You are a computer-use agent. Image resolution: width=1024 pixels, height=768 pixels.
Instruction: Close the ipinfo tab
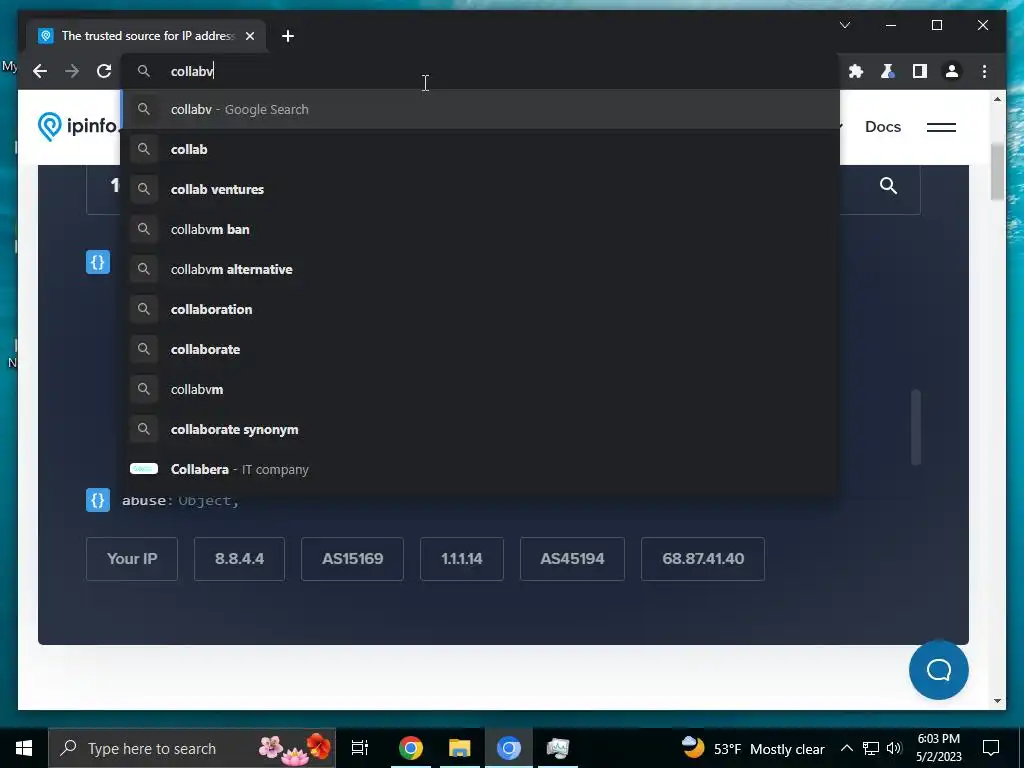click(250, 36)
